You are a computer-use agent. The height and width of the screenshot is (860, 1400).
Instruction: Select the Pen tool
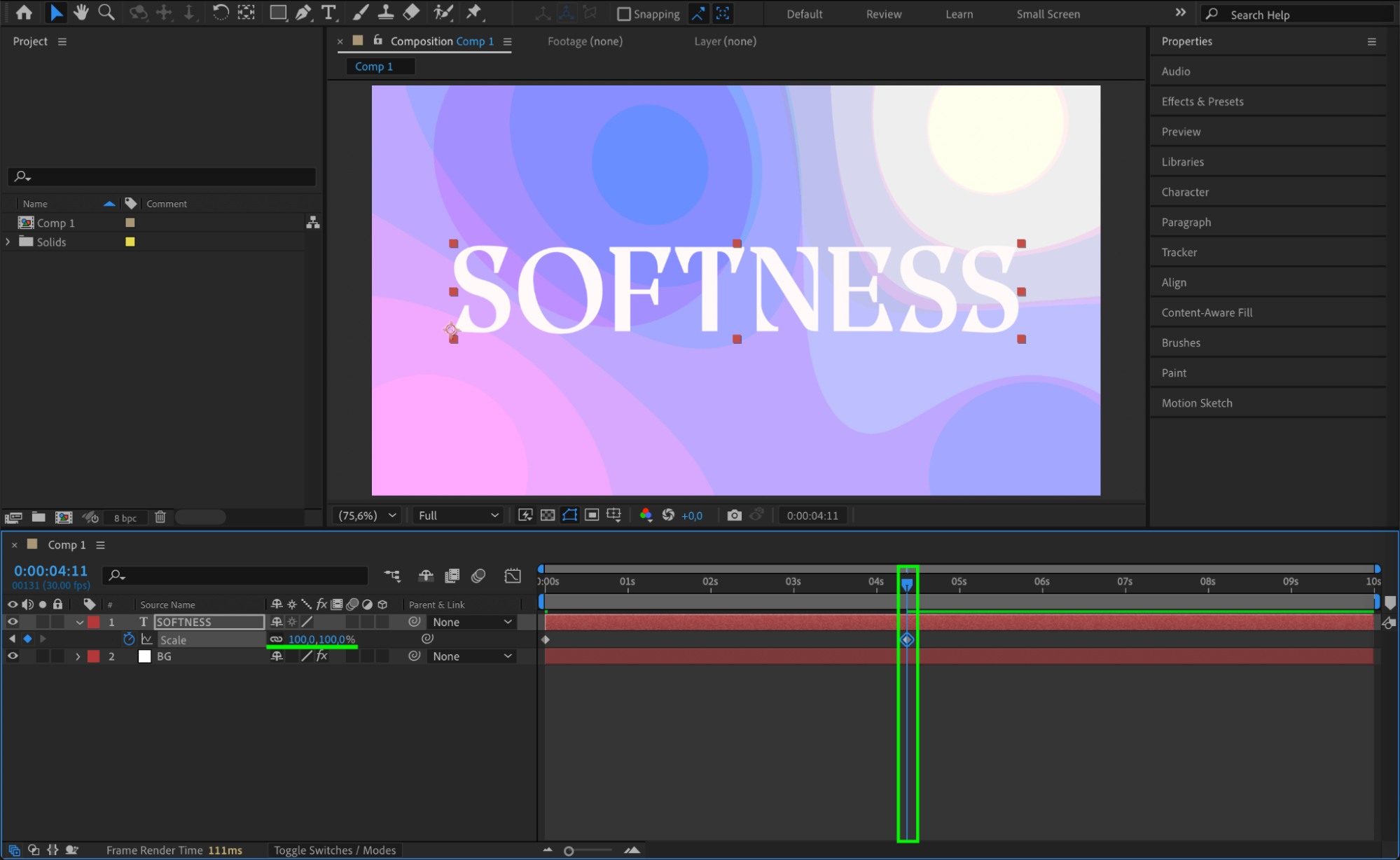coord(303,13)
